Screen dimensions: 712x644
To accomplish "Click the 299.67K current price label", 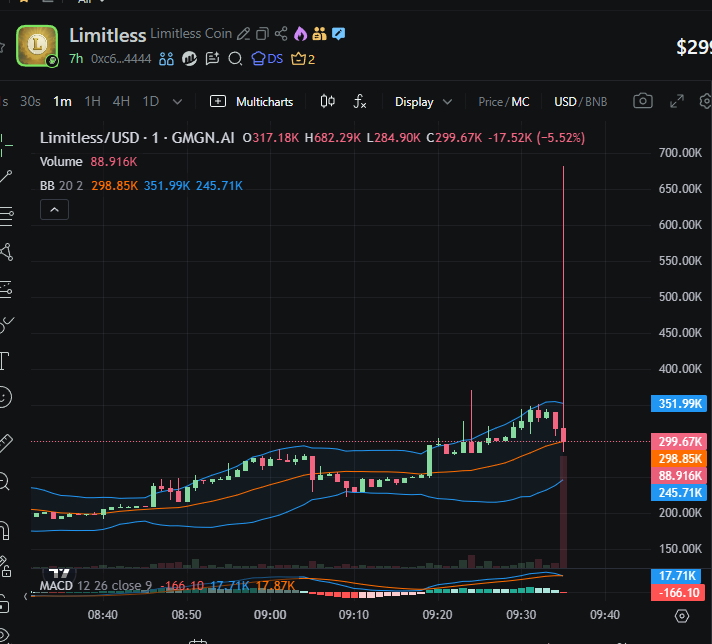I will click(679, 441).
